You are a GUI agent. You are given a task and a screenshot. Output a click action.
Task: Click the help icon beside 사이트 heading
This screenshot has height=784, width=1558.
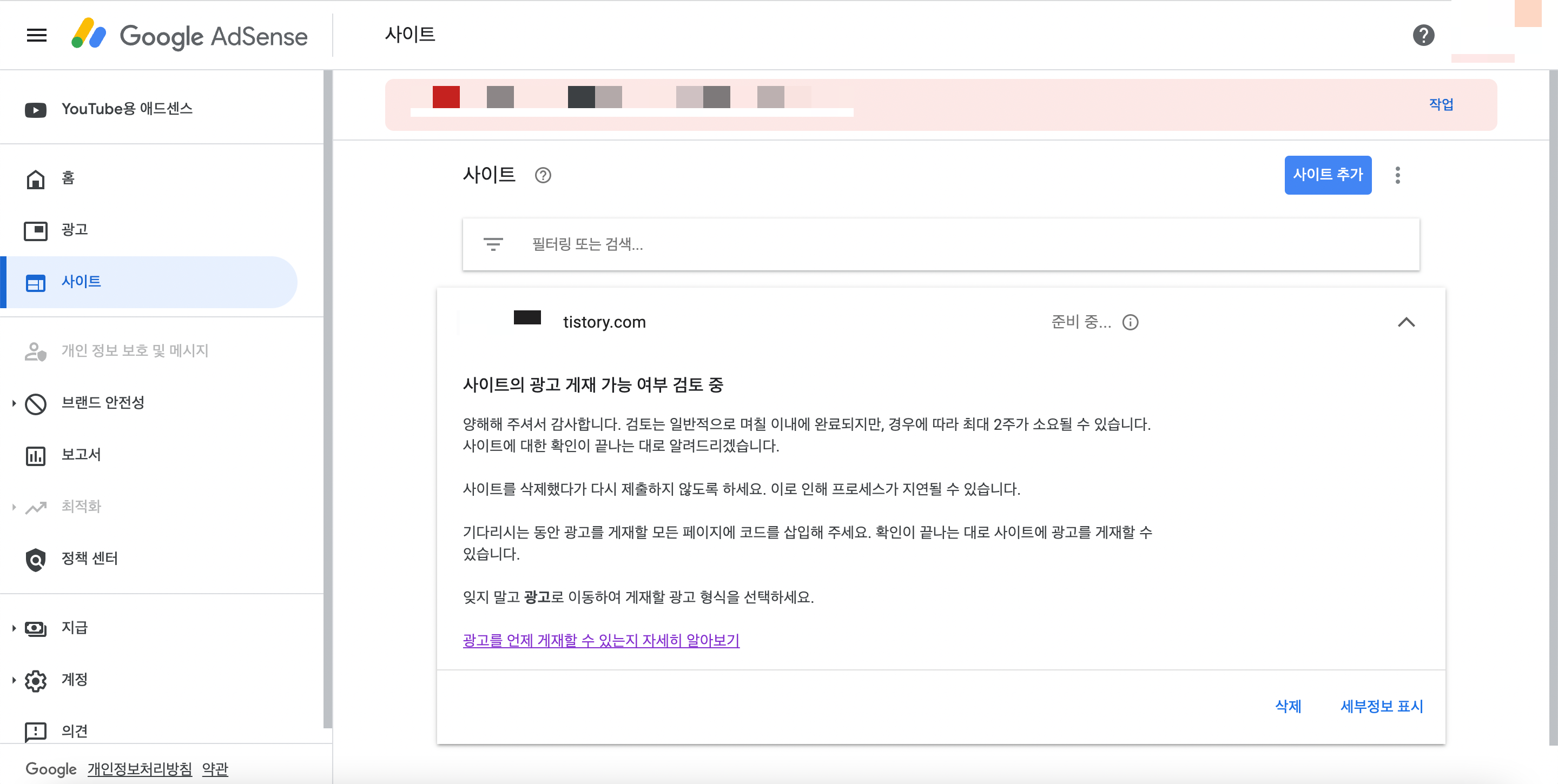(543, 175)
